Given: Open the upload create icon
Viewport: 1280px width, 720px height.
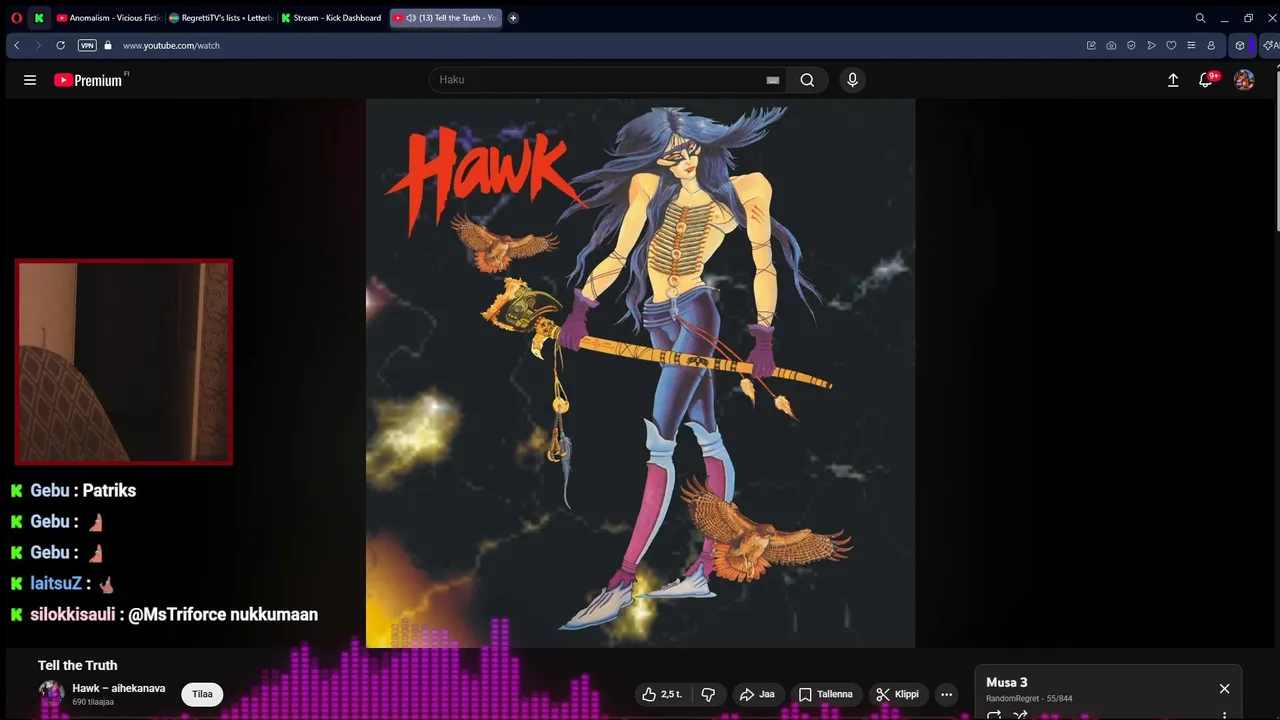Looking at the screenshot, I should coord(1173,80).
